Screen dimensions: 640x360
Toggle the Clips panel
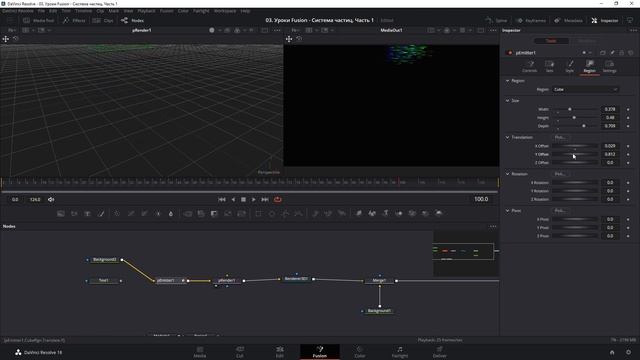pyautogui.click(x=103, y=20)
